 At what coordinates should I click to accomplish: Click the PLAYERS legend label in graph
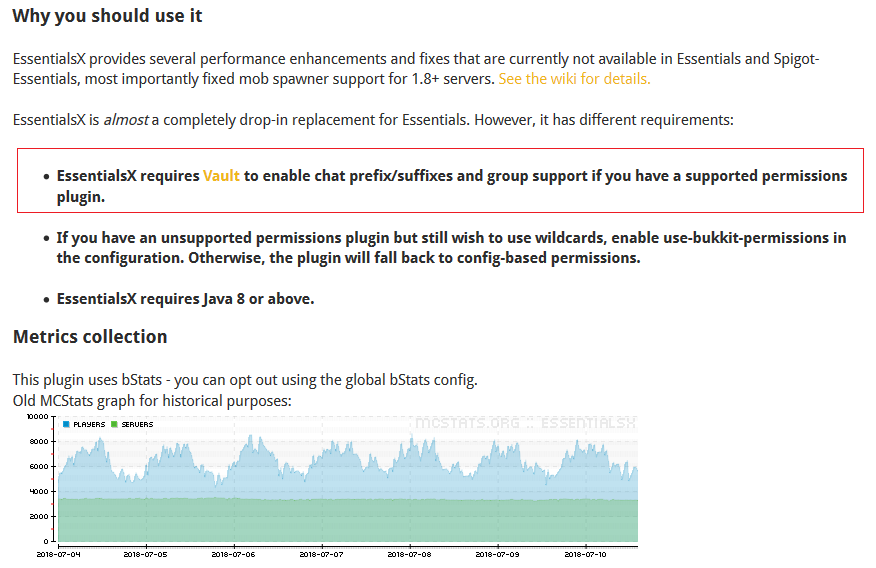coord(89,425)
